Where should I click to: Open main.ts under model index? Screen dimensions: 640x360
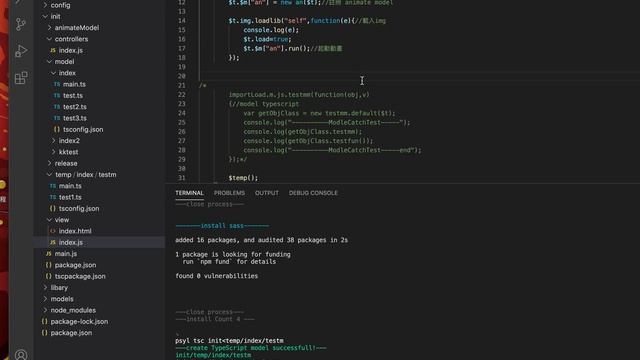74,84
